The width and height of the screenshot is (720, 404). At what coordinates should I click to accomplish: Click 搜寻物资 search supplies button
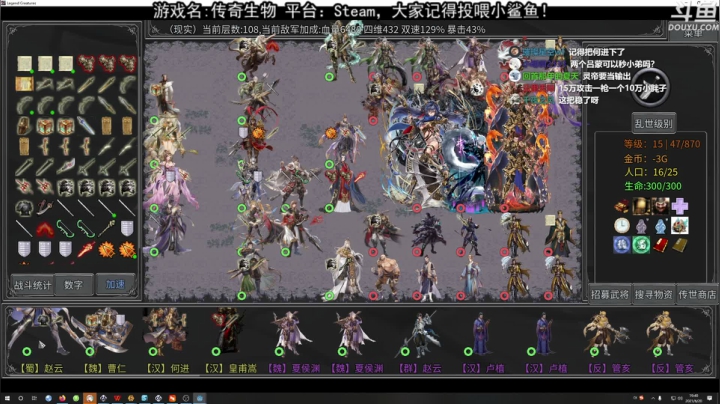(x=653, y=295)
